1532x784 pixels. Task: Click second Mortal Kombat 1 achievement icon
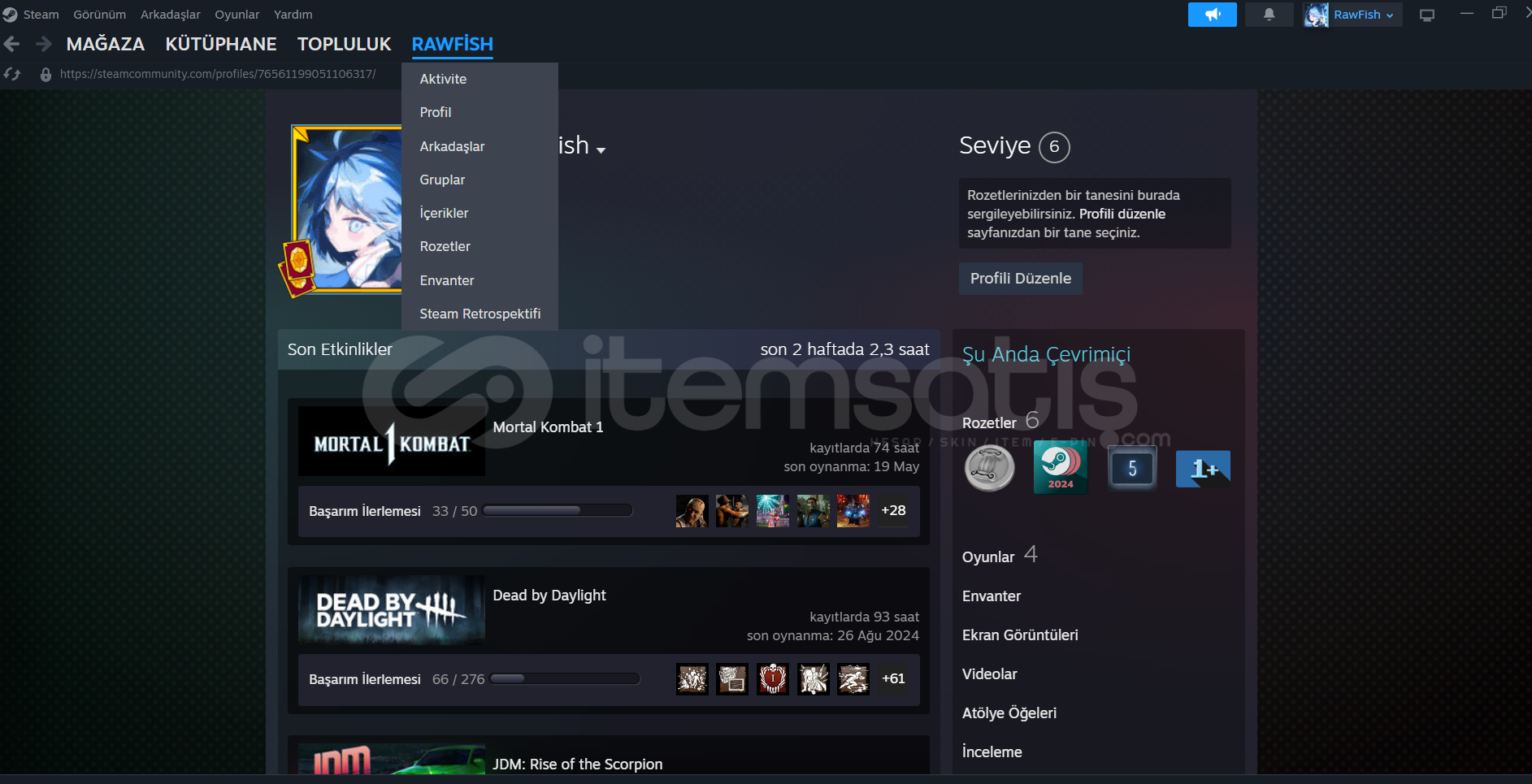pyautogui.click(x=732, y=511)
